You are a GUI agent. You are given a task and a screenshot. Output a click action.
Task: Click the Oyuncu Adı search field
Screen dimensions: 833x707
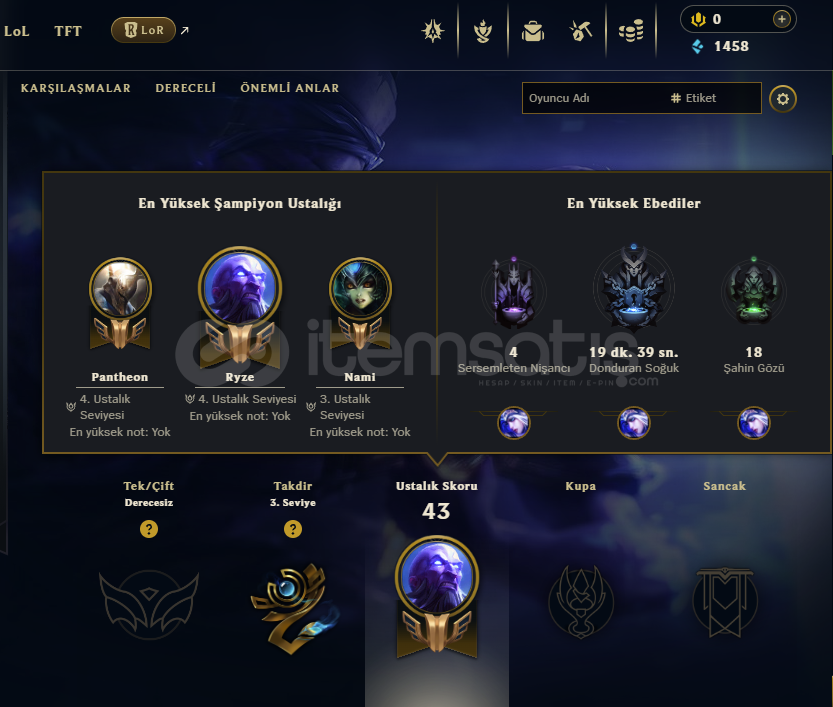(594, 98)
